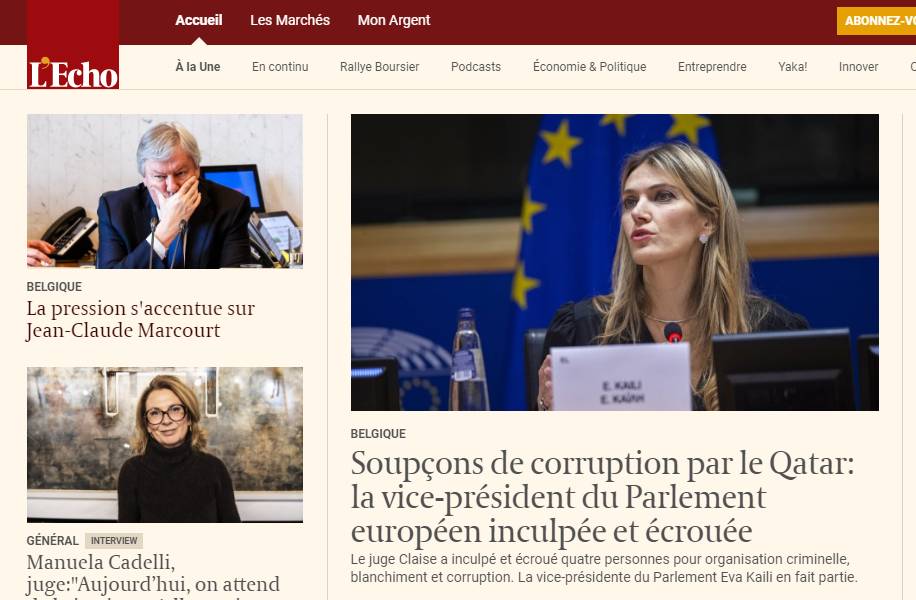Image resolution: width=916 pixels, height=600 pixels.
Task: Open the Entreprendre section
Action: click(x=712, y=67)
